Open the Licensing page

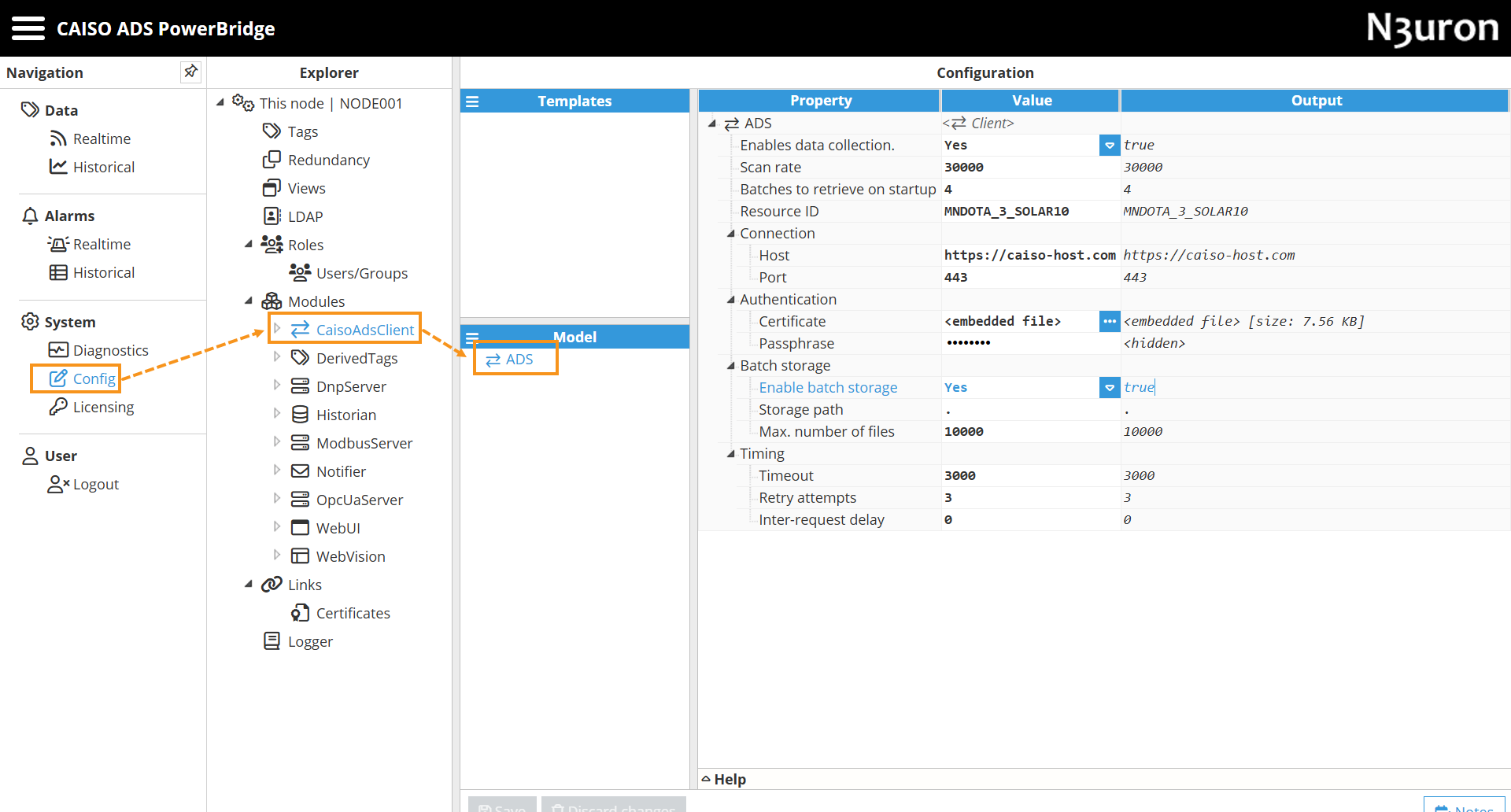pyautogui.click(x=91, y=407)
